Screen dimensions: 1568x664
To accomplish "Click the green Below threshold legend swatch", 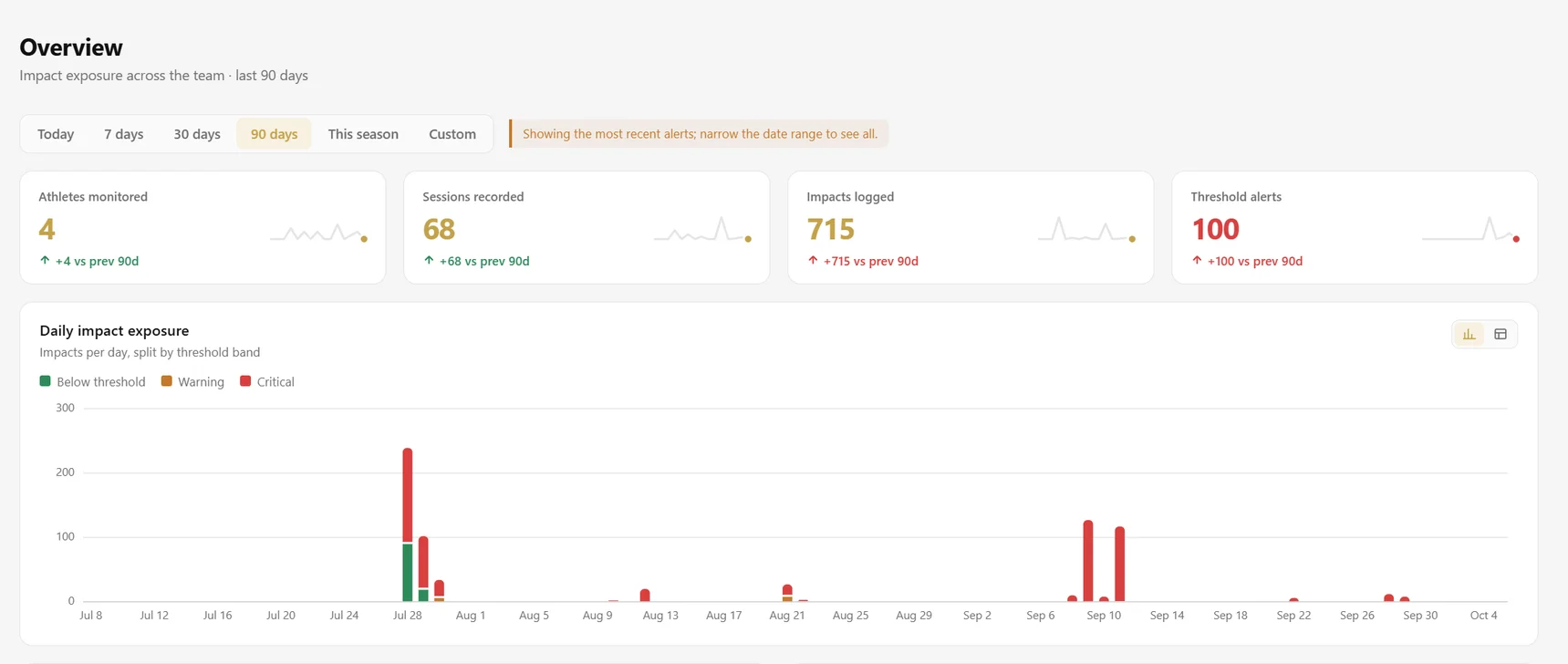I will point(45,381).
